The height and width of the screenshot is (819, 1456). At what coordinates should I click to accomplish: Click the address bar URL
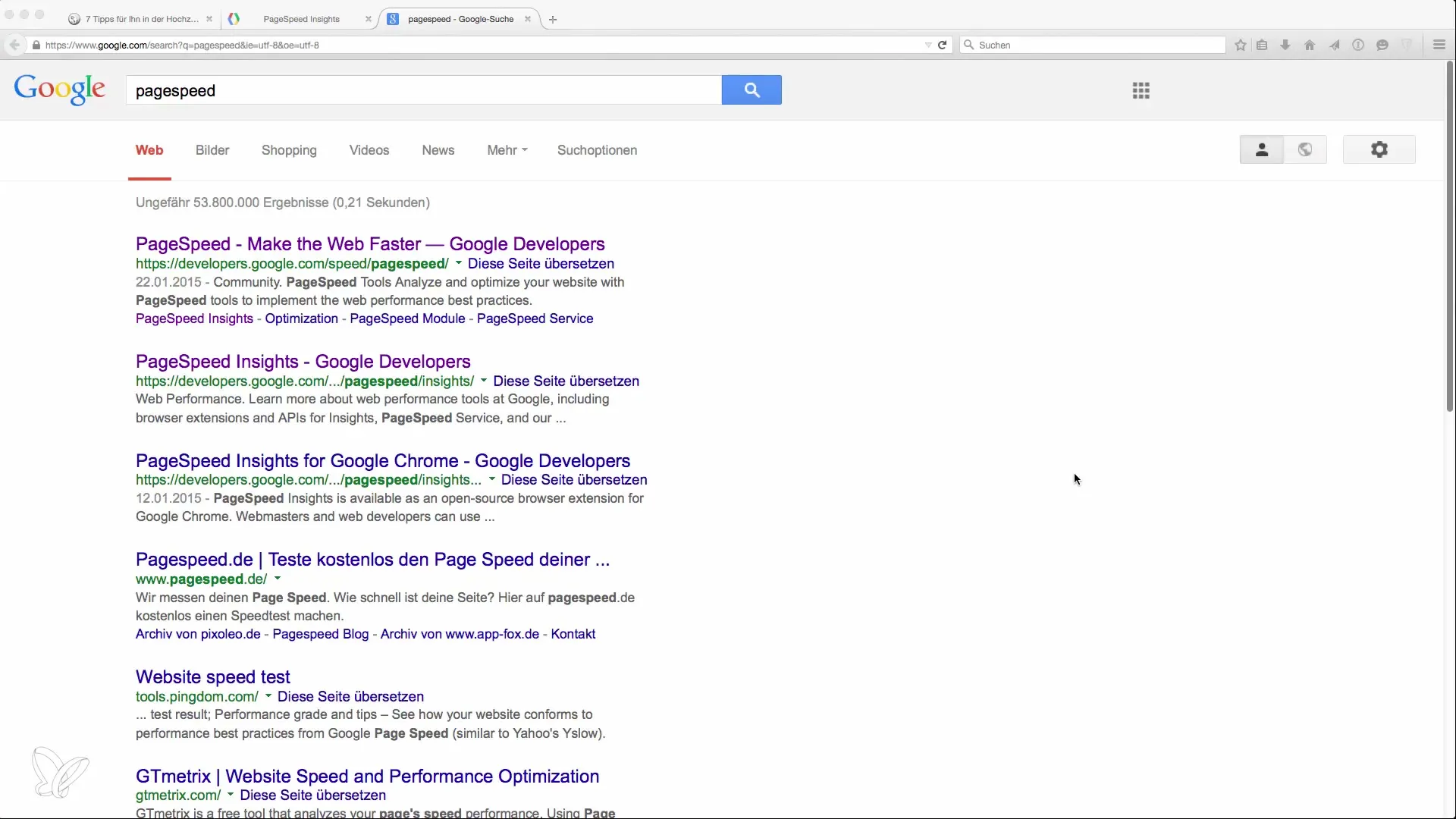pyautogui.click(x=182, y=45)
